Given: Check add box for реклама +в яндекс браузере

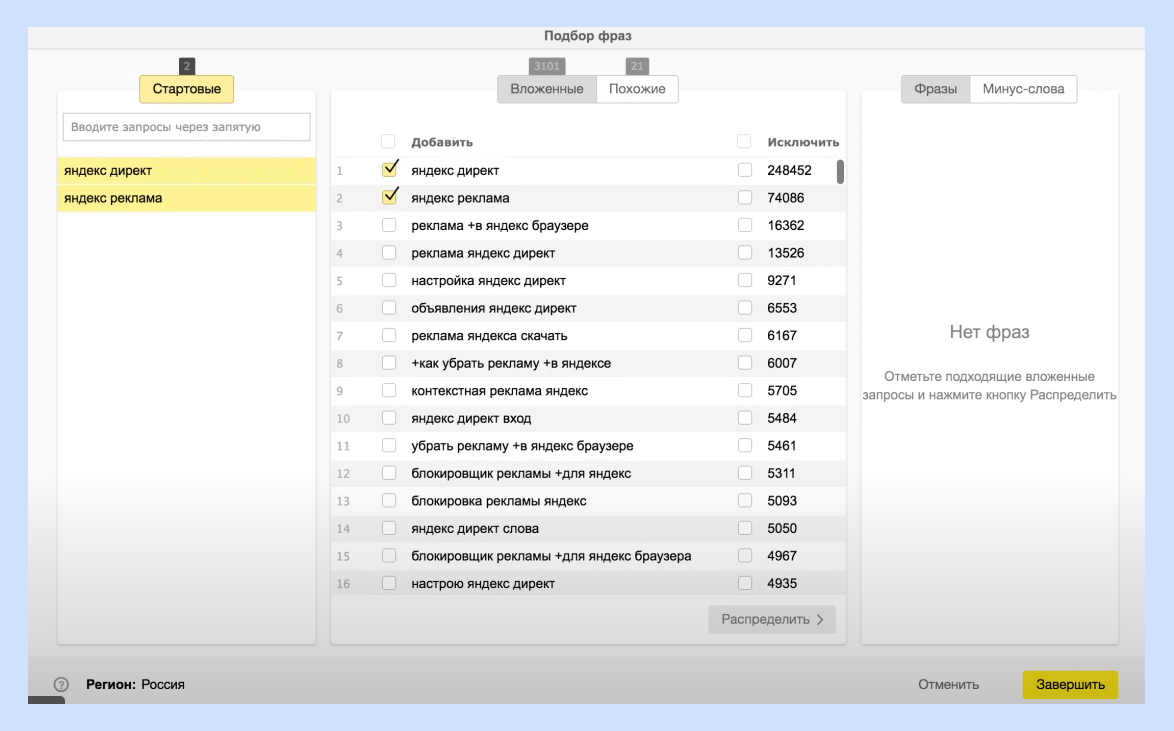Looking at the screenshot, I should point(389,225).
